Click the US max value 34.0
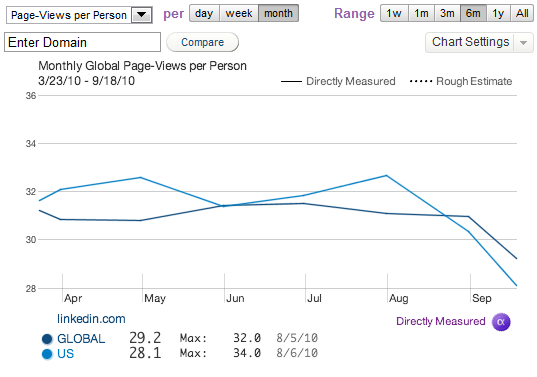Screen dimensions: 537x377 click(x=247, y=353)
